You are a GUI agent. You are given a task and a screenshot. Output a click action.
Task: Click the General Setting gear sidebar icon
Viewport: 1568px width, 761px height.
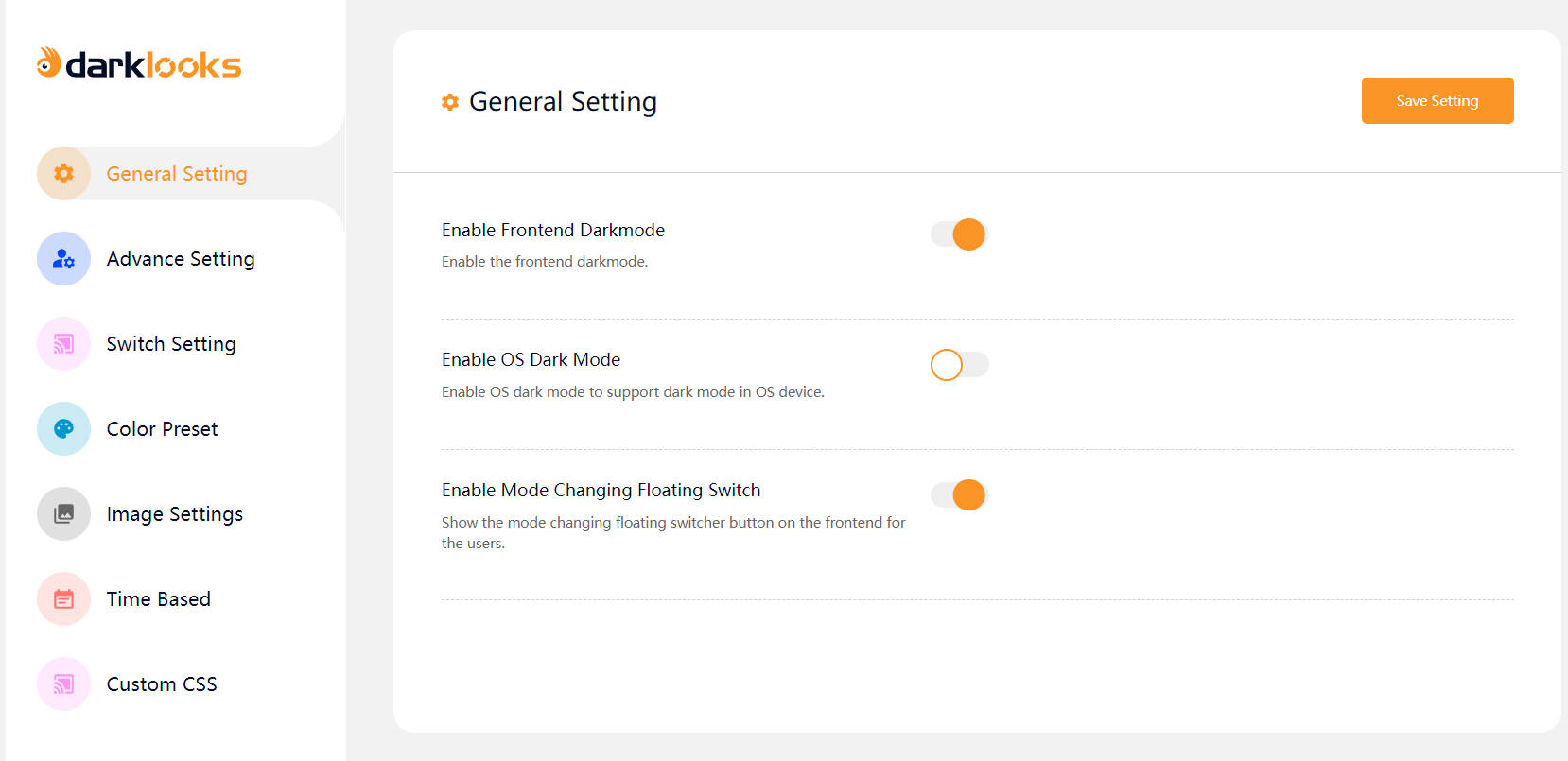point(63,174)
